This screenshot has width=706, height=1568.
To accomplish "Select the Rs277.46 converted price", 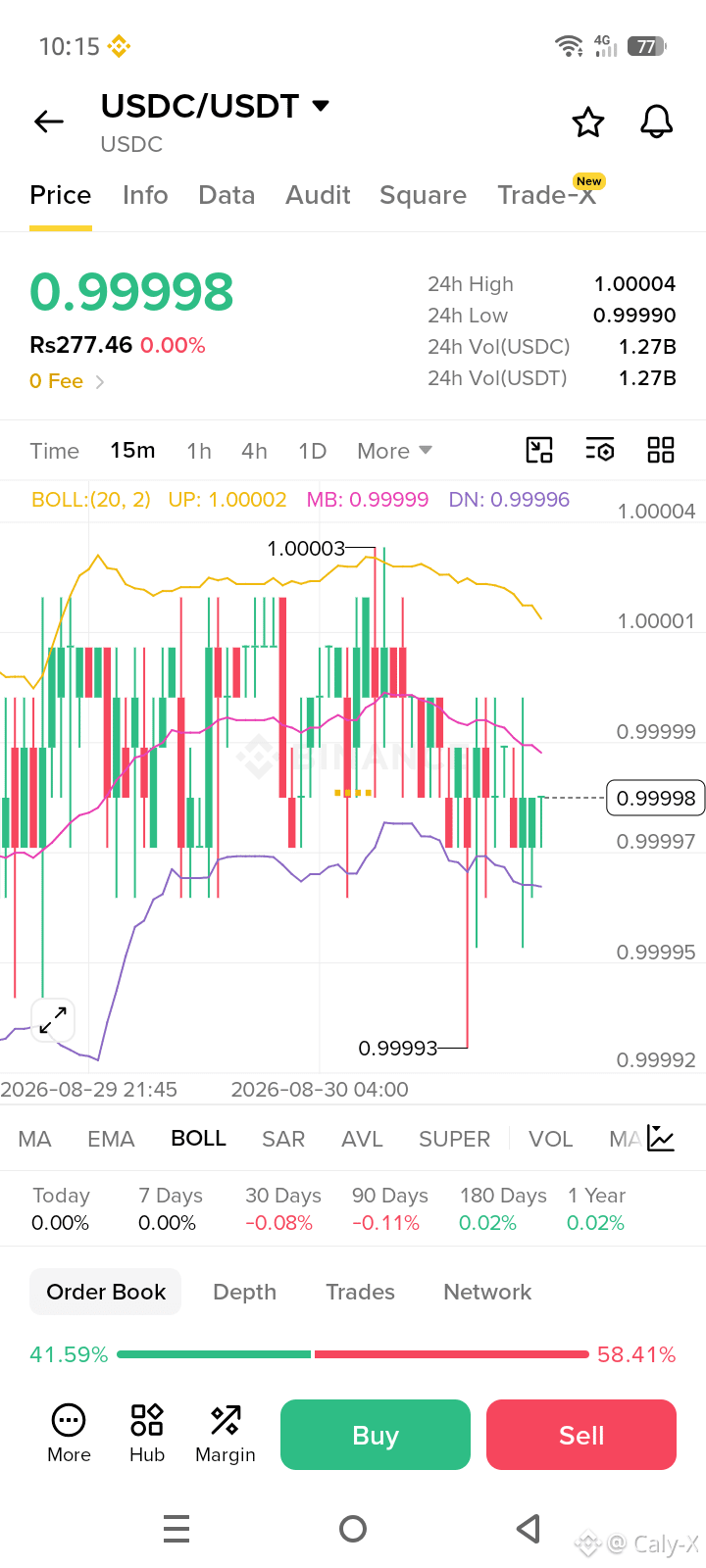I will (x=81, y=345).
